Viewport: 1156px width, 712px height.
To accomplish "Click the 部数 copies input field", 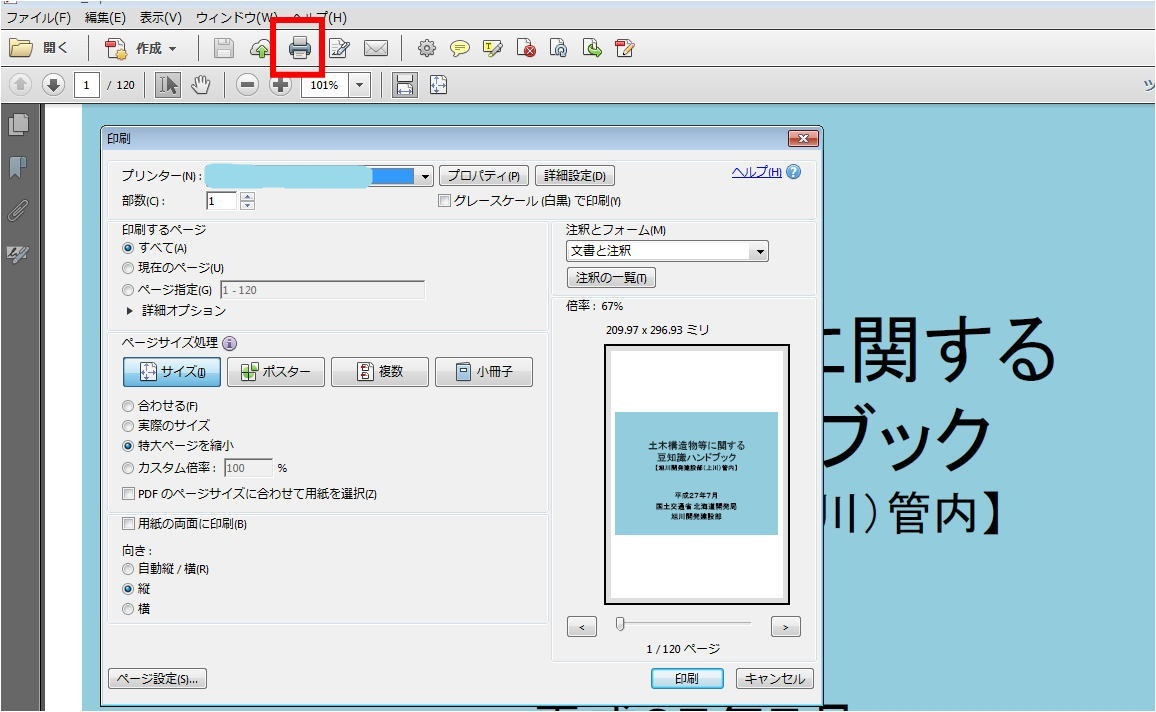I will (222, 201).
